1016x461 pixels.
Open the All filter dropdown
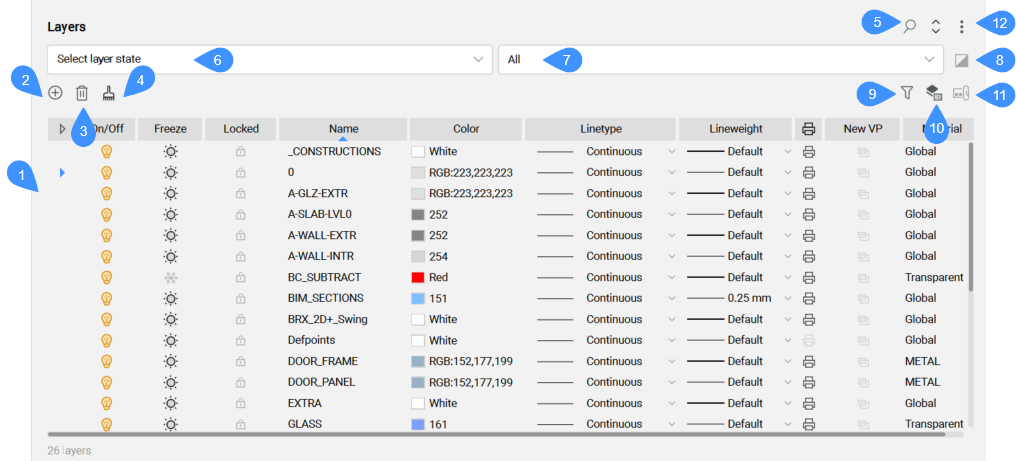pyautogui.click(x=720, y=59)
